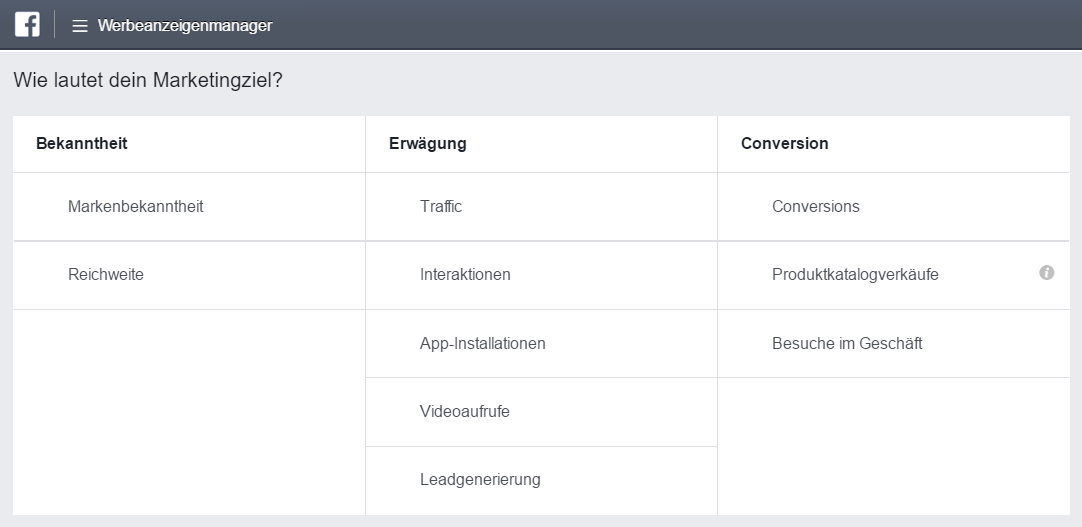Viewport: 1082px width, 527px height.
Task: Pick the Traffic marketing objective
Action: (x=441, y=207)
